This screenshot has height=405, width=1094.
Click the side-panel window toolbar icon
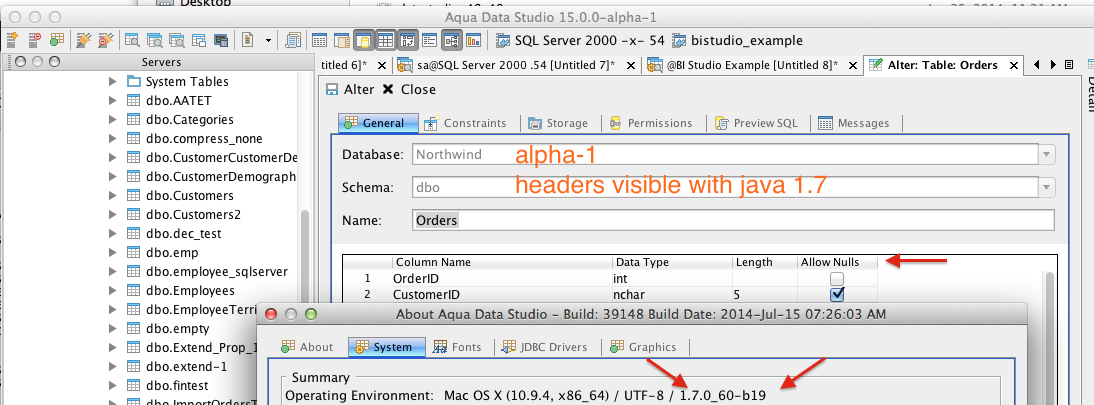click(x=341, y=40)
